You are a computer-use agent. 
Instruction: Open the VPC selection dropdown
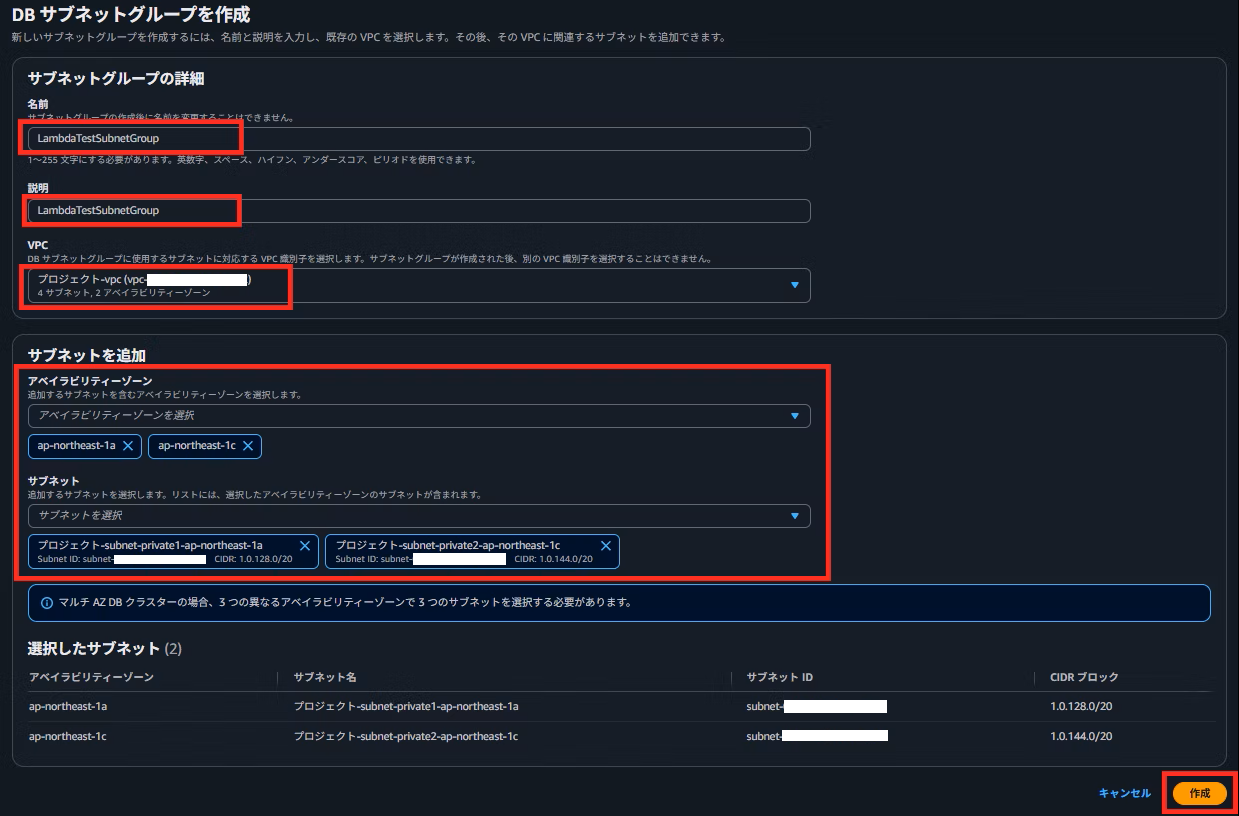pyautogui.click(x=419, y=285)
